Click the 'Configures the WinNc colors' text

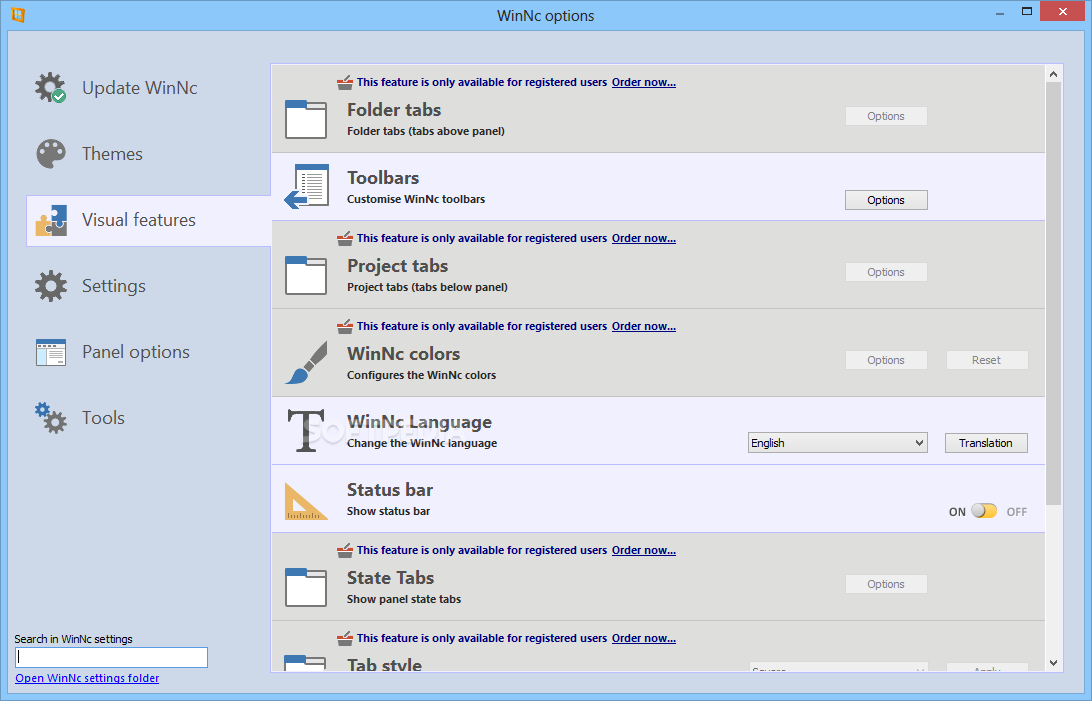point(421,375)
